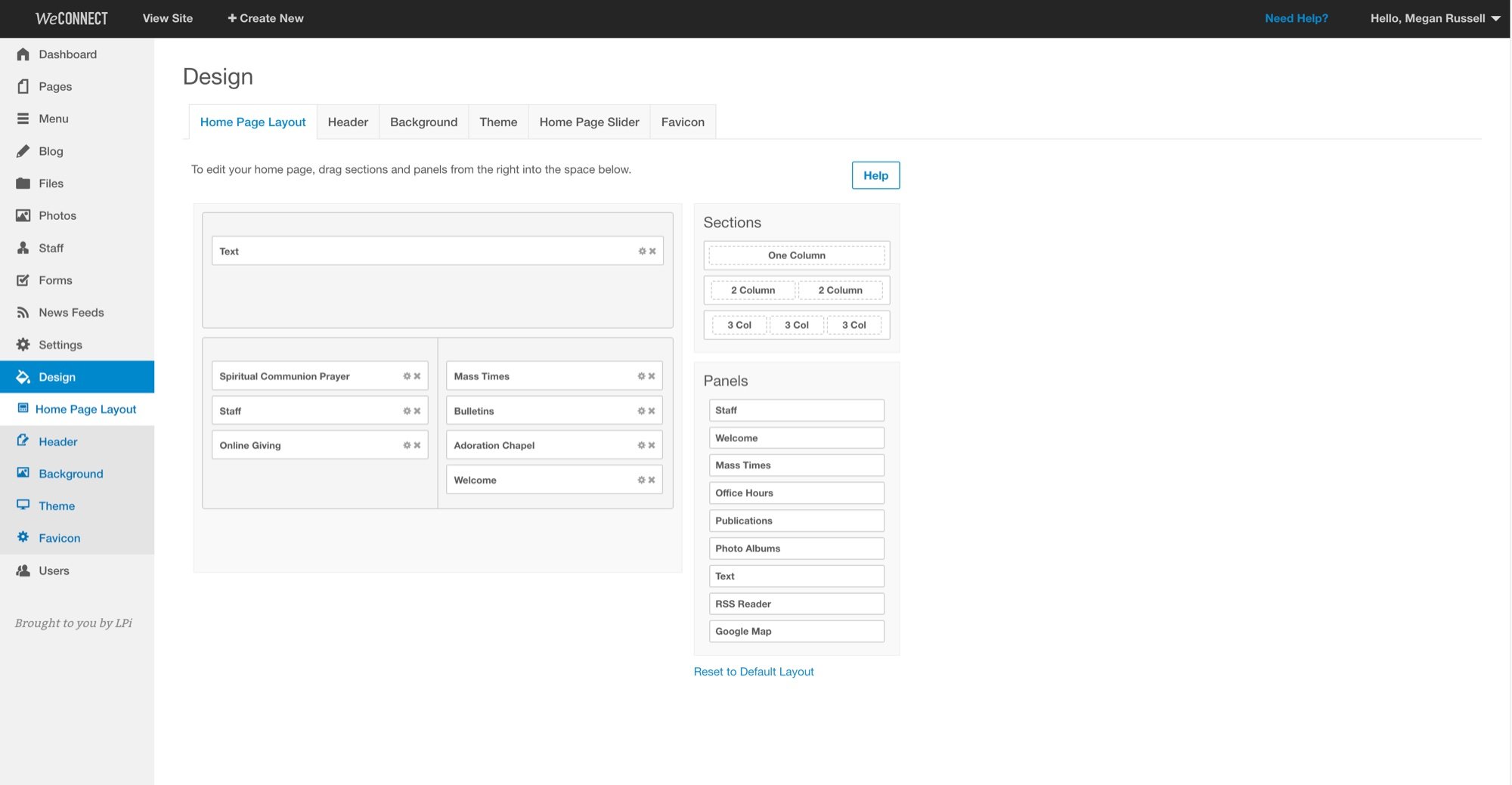The height and width of the screenshot is (785, 1512).
Task: Click the Settings gear icon in sidebar
Action: (x=23, y=345)
